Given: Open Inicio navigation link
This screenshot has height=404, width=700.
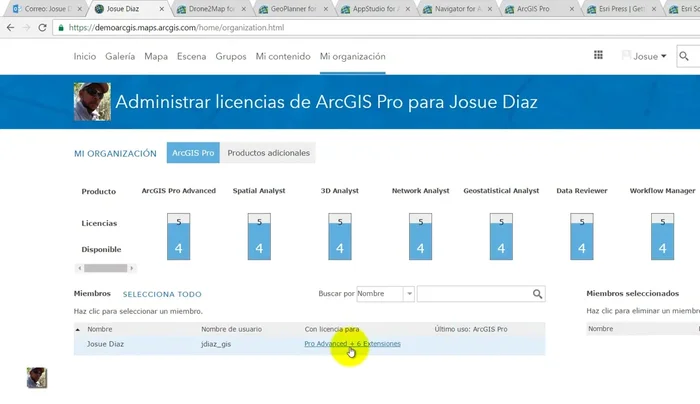Looking at the screenshot, I should (x=85, y=56).
